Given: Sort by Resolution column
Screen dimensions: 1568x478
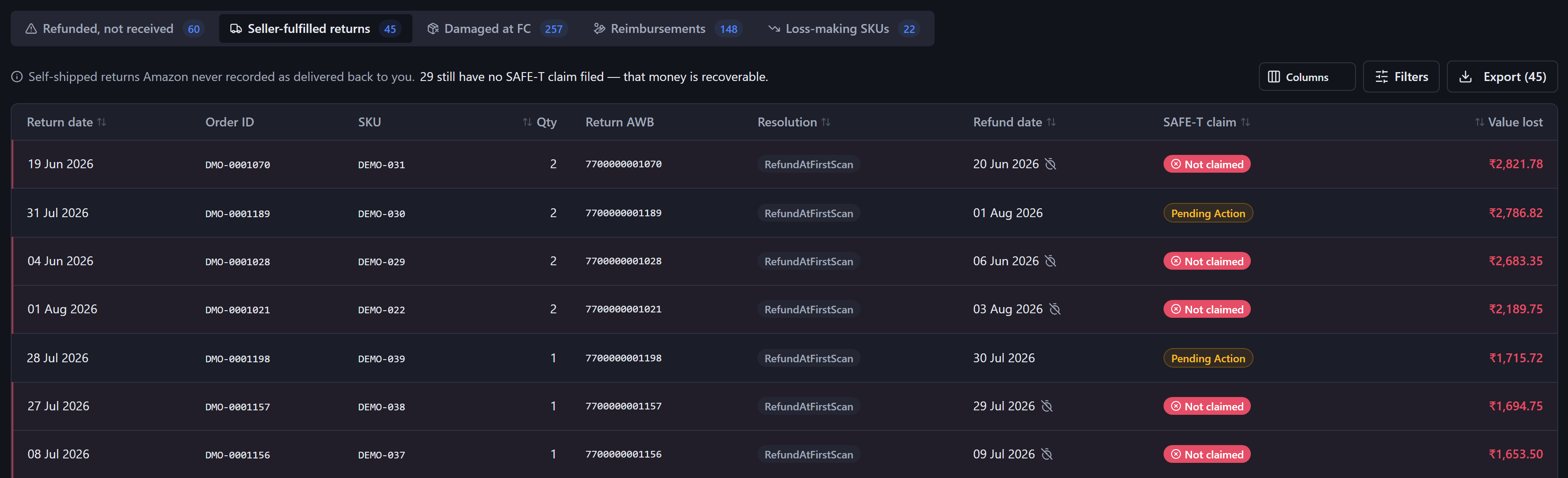Looking at the screenshot, I should (x=794, y=122).
